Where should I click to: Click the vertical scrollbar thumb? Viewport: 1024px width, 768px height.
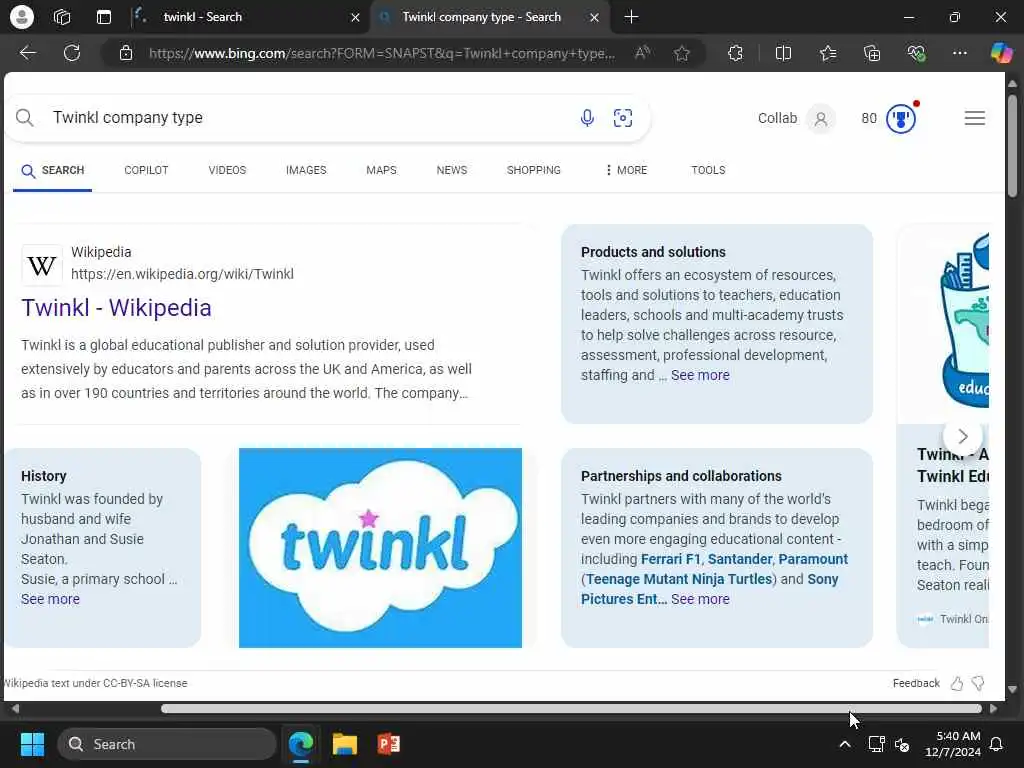pyautogui.click(x=1012, y=145)
